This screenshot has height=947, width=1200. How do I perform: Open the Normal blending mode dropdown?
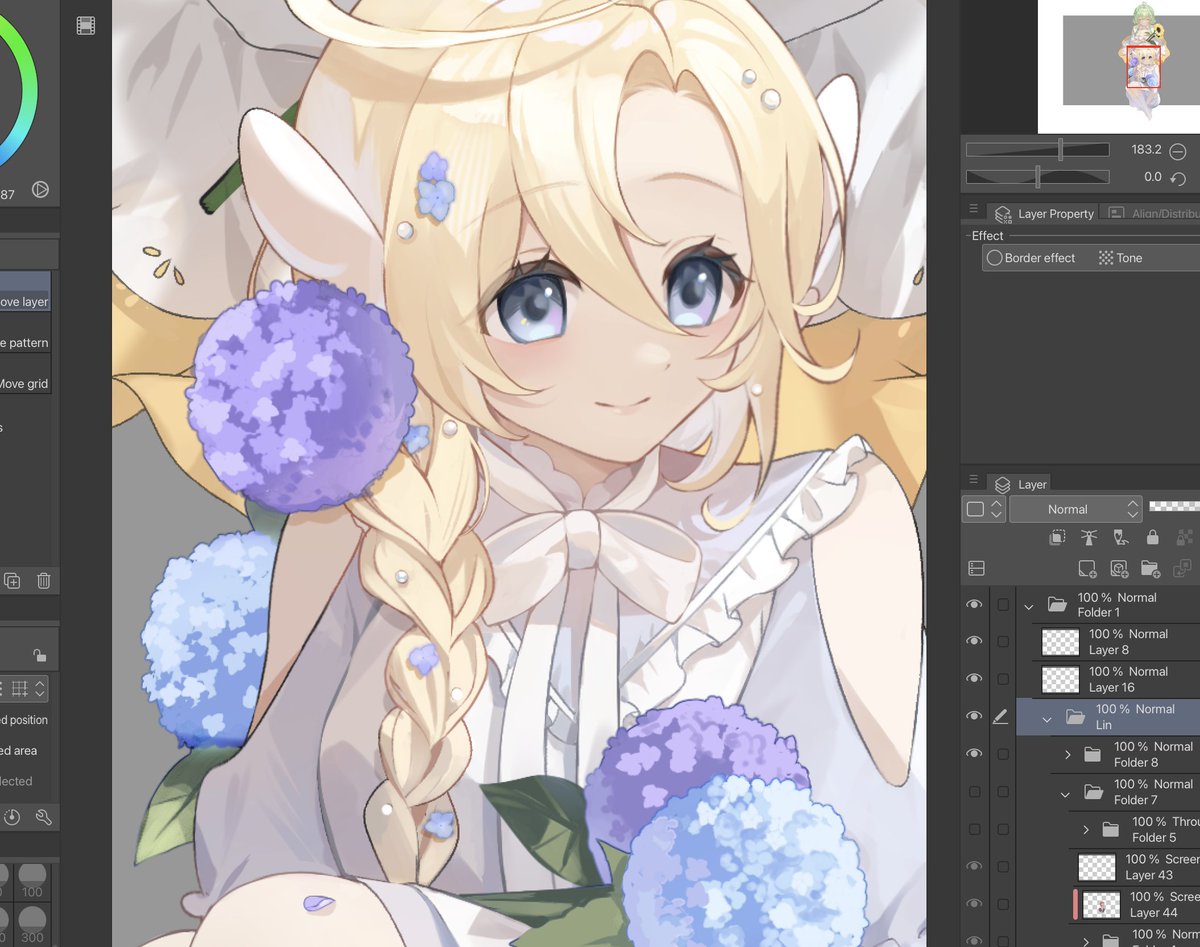coord(1075,509)
